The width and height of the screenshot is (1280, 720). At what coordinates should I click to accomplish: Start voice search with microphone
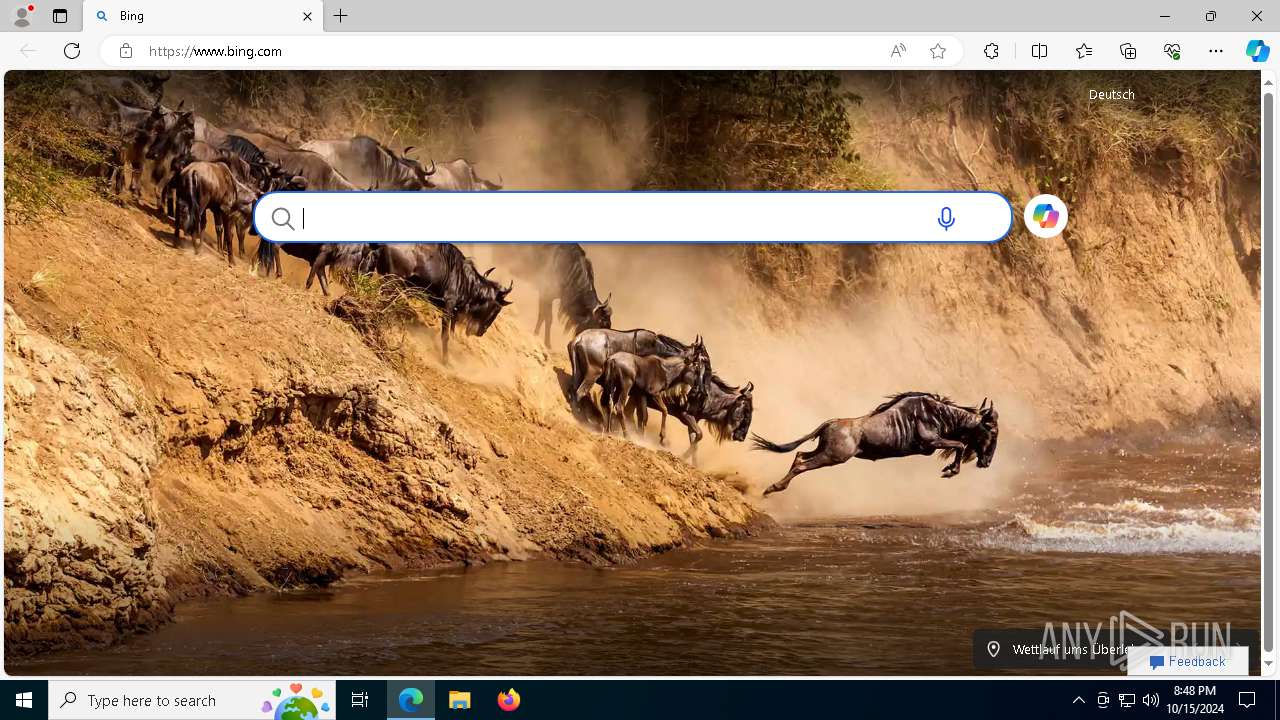(x=946, y=218)
